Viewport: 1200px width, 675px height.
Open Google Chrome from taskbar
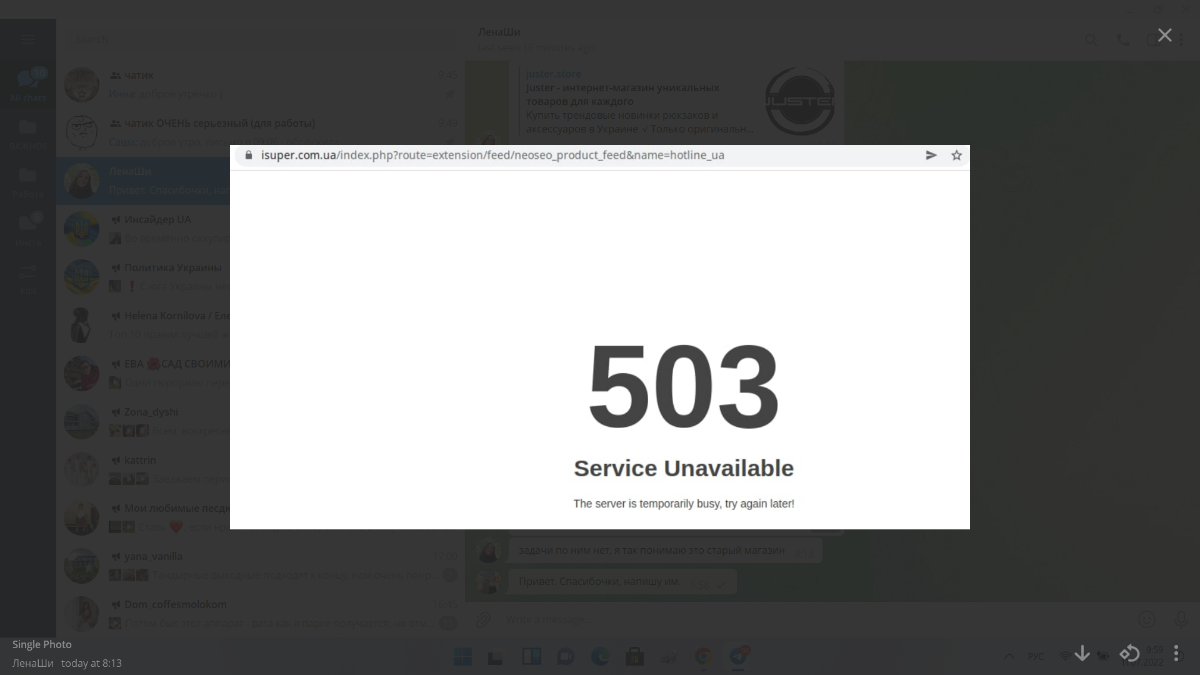point(703,657)
